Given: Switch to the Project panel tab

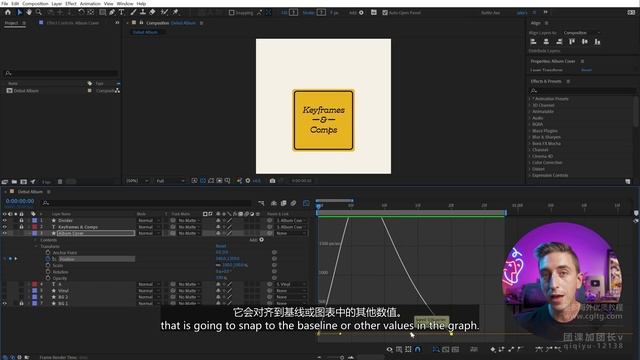Looking at the screenshot, I should click(11, 23).
